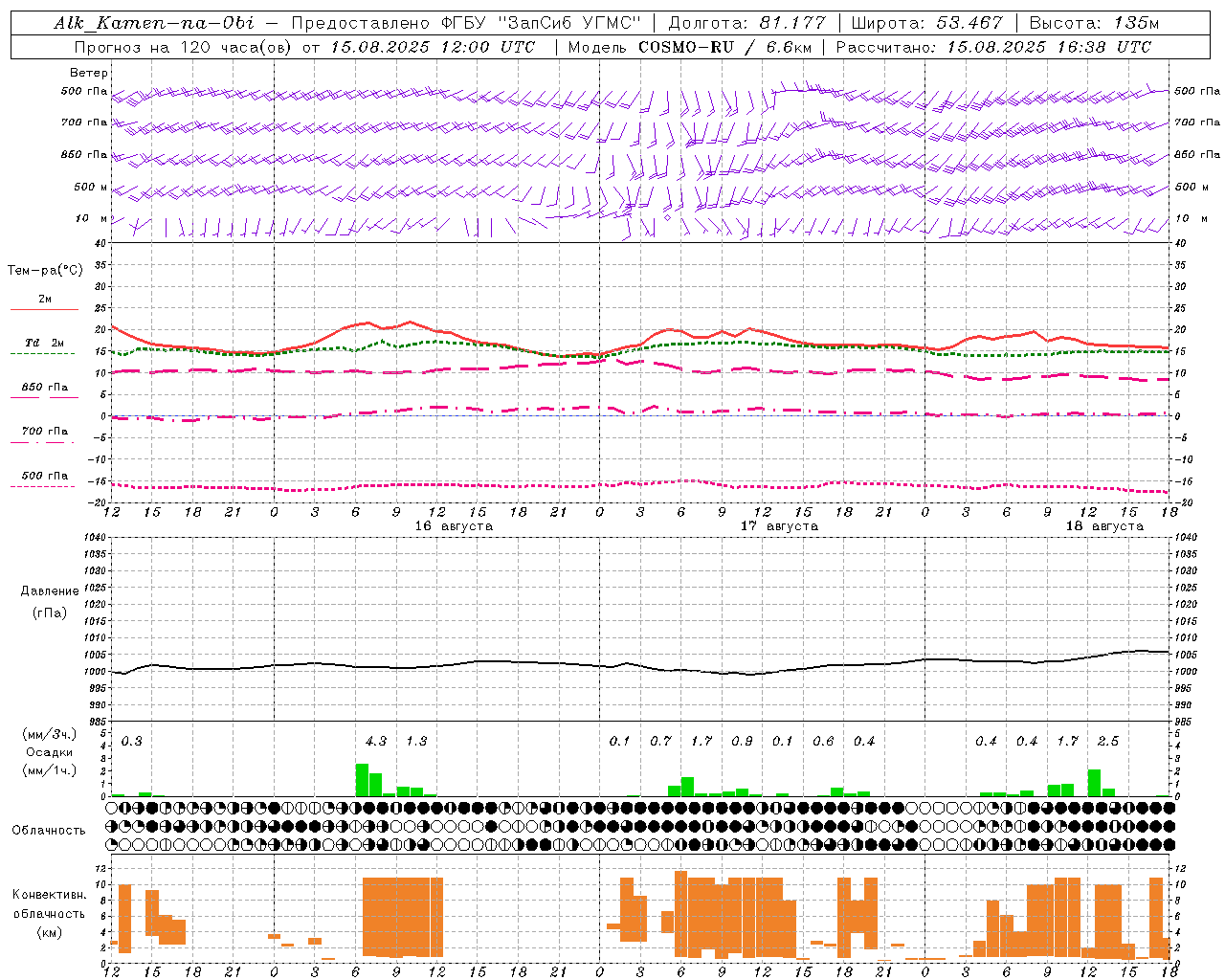Viewport: 1225px width, 980px height.
Task: Click the "4.3" precipitation total value
Action: 376,741
